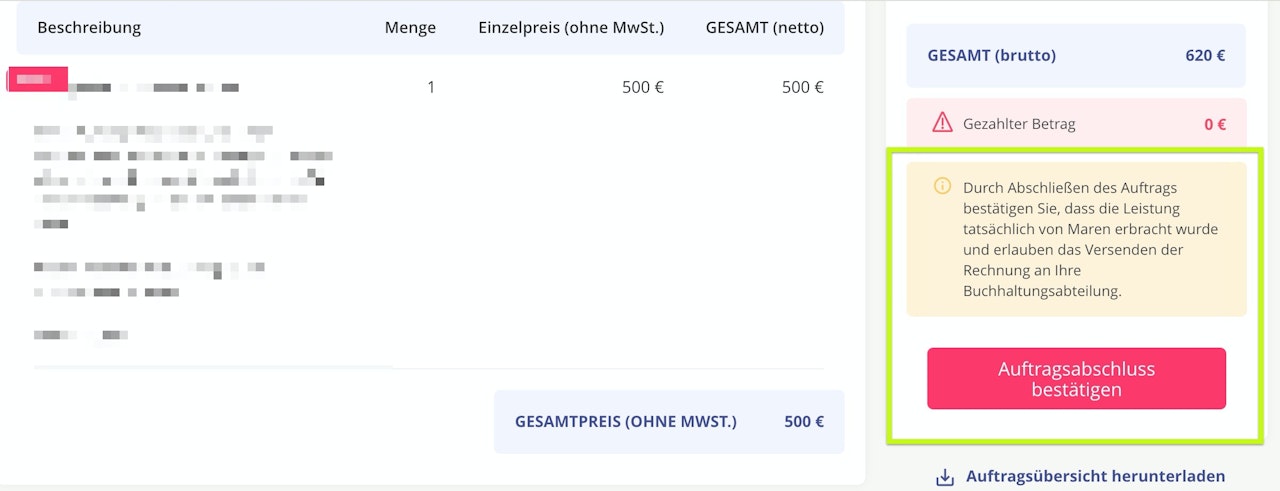Click the 620 € gross total amount

point(1205,56)
